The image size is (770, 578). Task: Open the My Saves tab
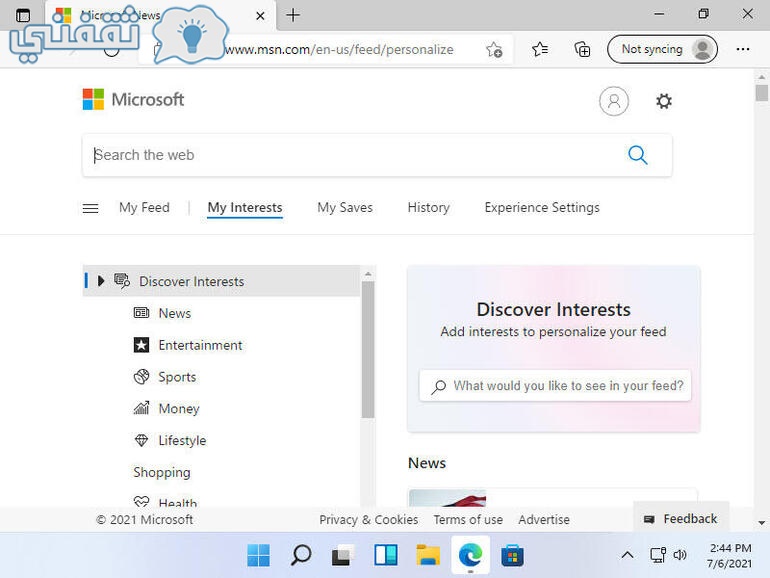[345, 208]
